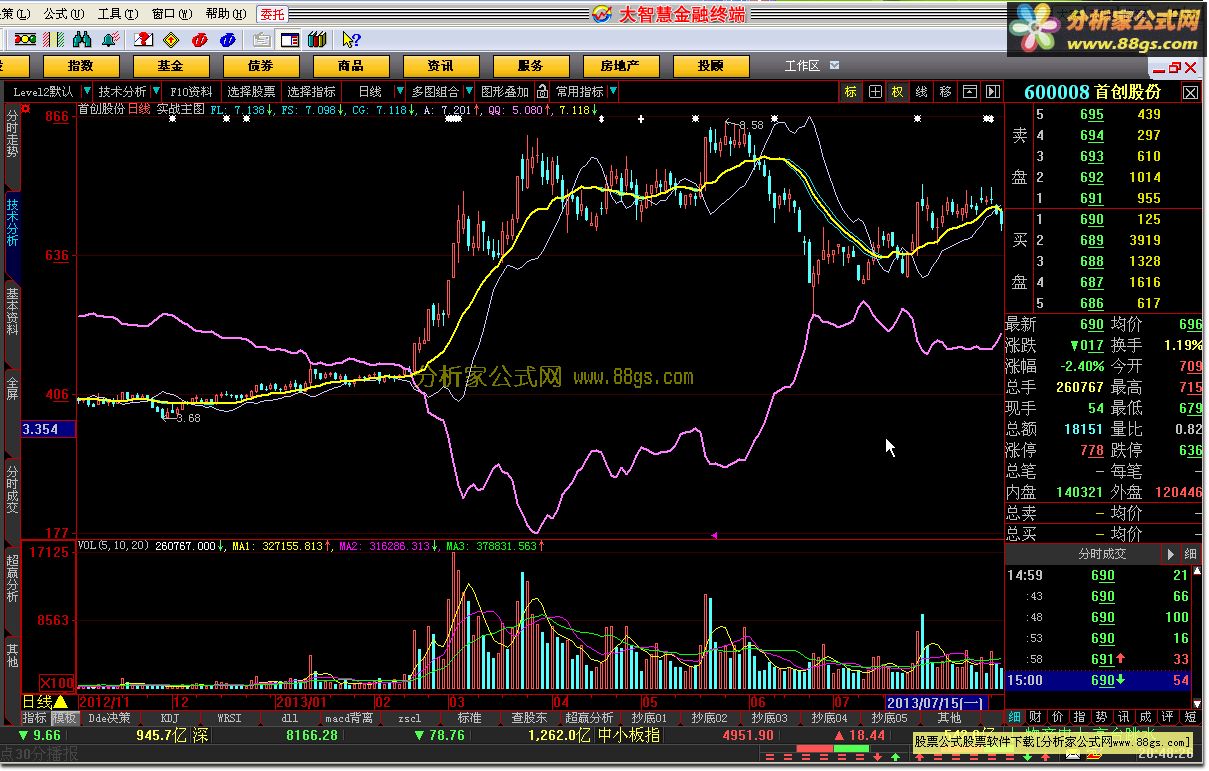This screenshot has height=771, width=1209.
Task: Switch to the 基本资料 side tab
Action: tap(12, 311)
